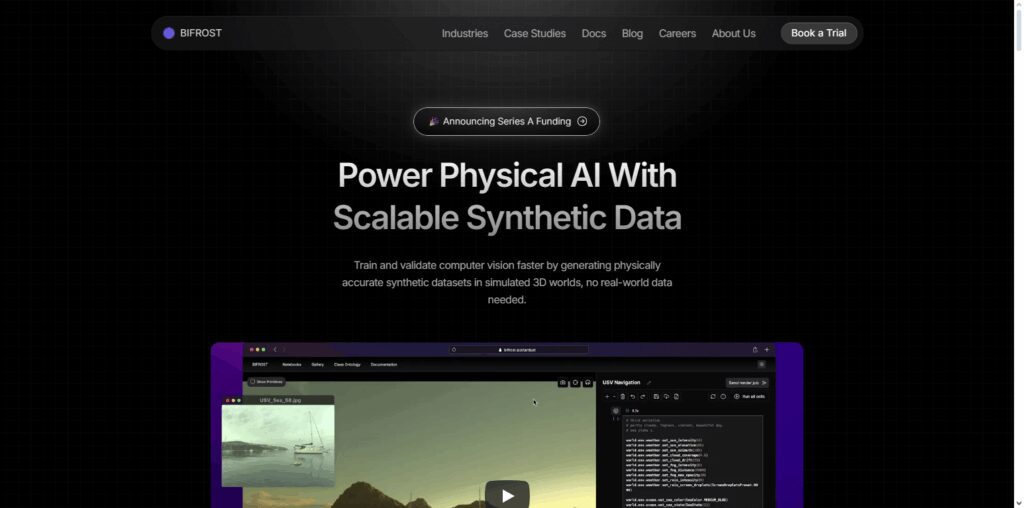Click the purple Bifrost logo circle
The height and width of the screenshot is (508, 1024).
point(168,33)
